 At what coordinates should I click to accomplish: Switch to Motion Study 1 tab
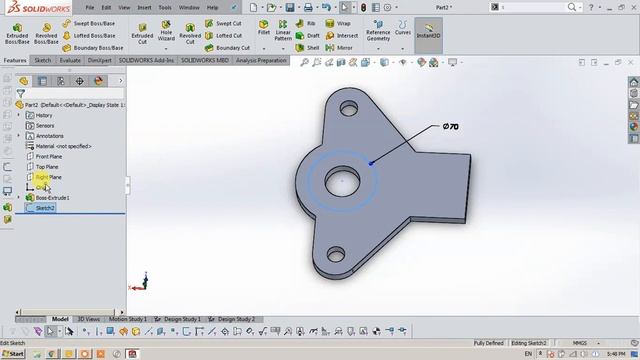click(127, 319)
